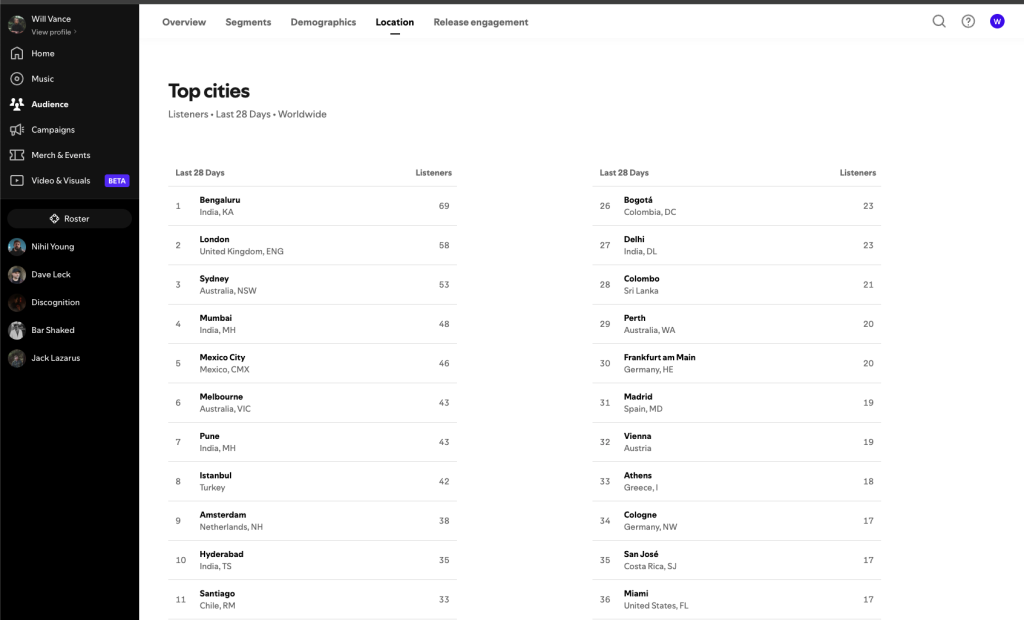Click Discognition artist thumbnail
Image resolution: width=1024 pixels, height=620 pixels.
coord(17,303)
